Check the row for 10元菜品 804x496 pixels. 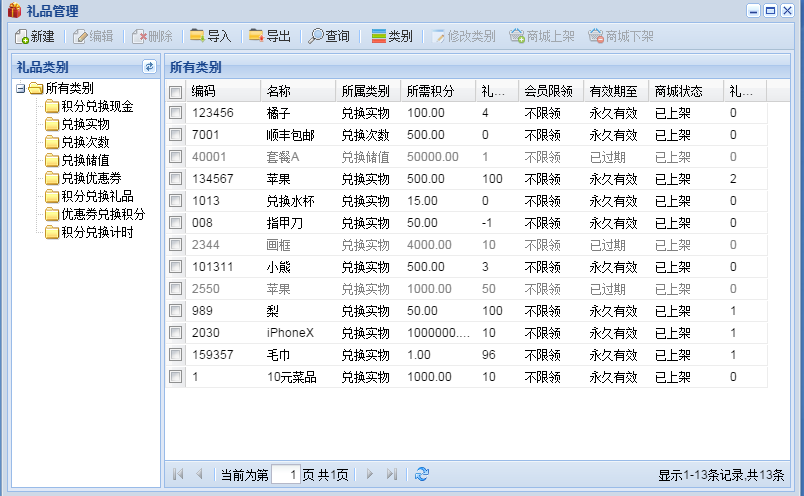tap(175, 377)
